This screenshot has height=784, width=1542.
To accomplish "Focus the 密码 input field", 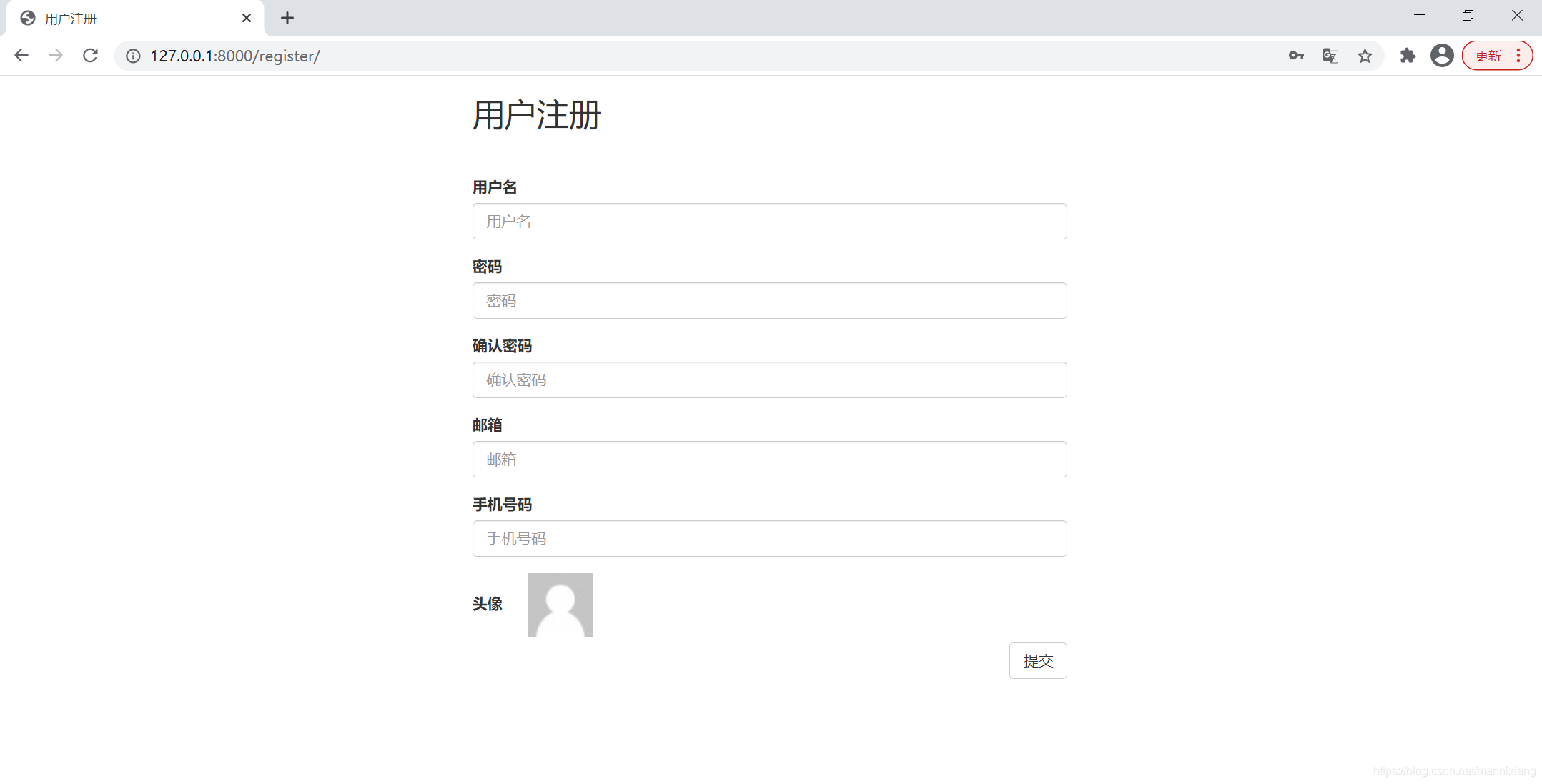I will 769,300.
